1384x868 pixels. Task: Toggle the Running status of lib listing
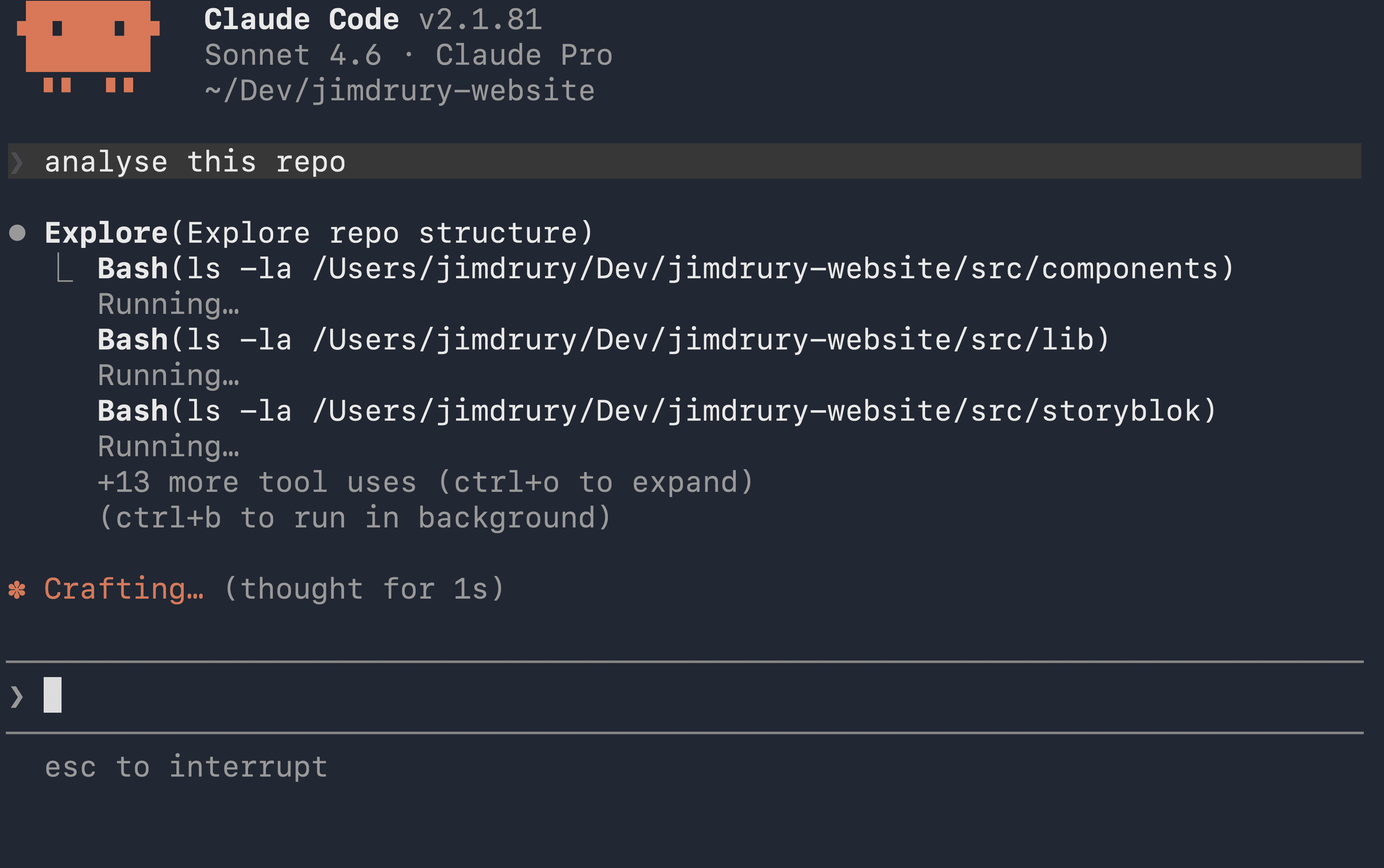pos(168,375)
